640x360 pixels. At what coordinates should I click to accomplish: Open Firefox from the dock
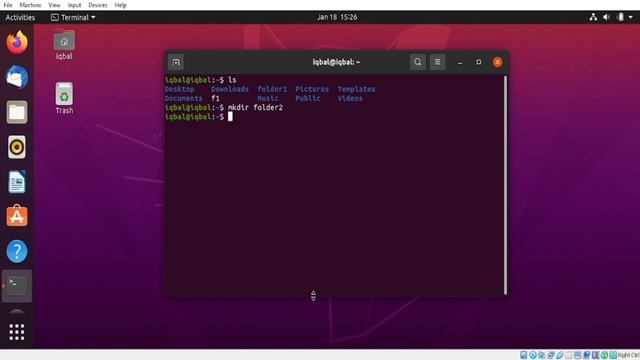point(17,42)
